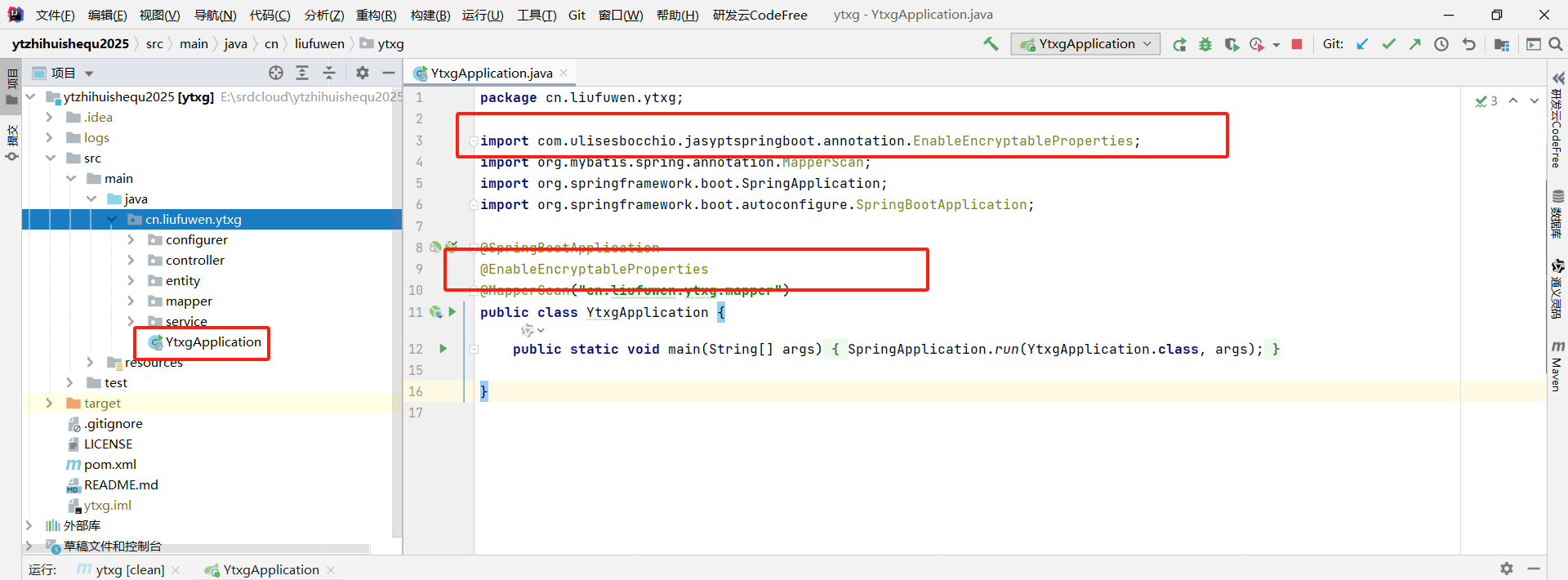The width and height of the screenshot is (1568, 580).
Task: Go to next highlighted problem arrow
Action: (x=1535, y=100)
